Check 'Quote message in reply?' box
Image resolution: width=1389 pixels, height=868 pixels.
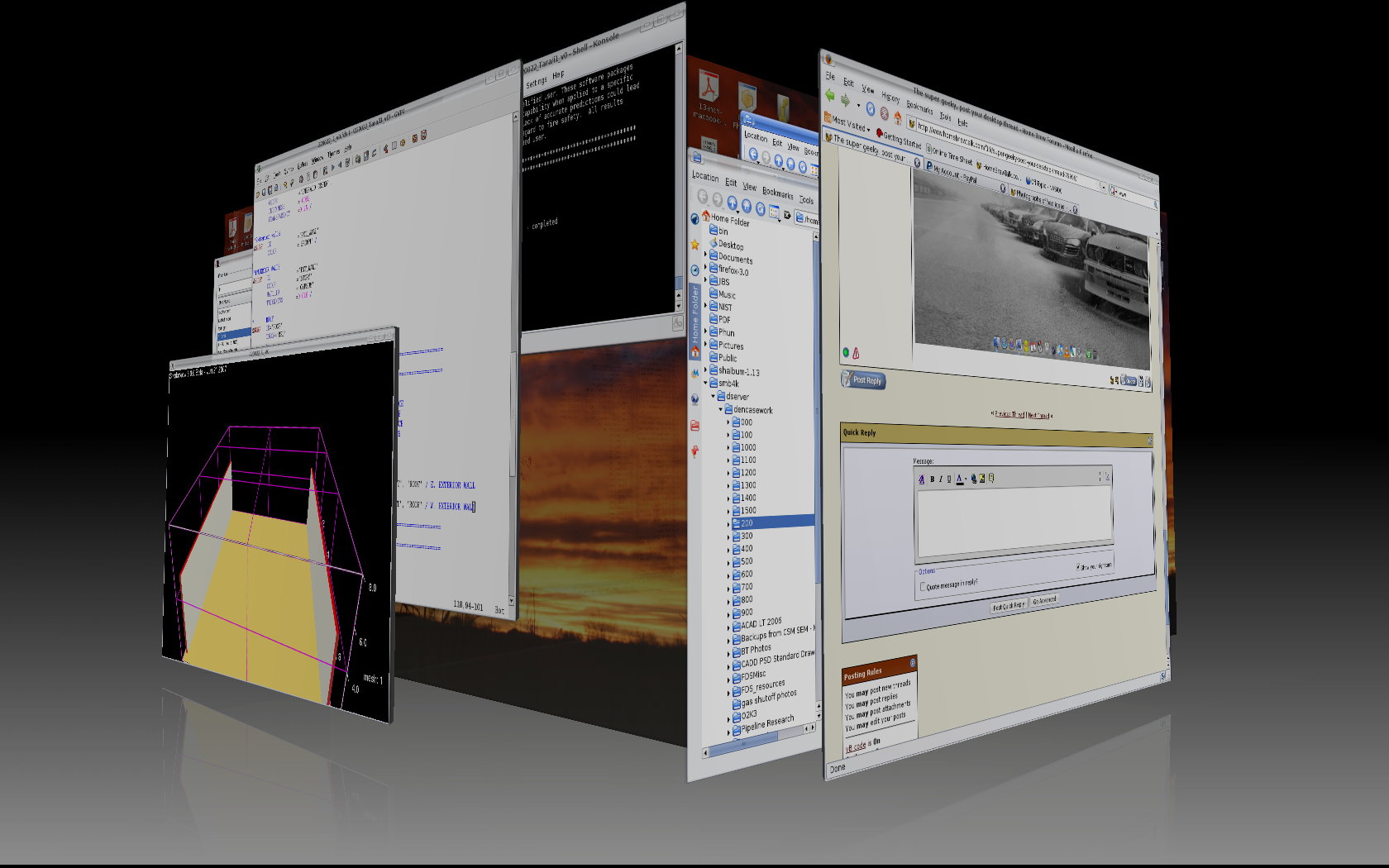(x=923, y=587)
